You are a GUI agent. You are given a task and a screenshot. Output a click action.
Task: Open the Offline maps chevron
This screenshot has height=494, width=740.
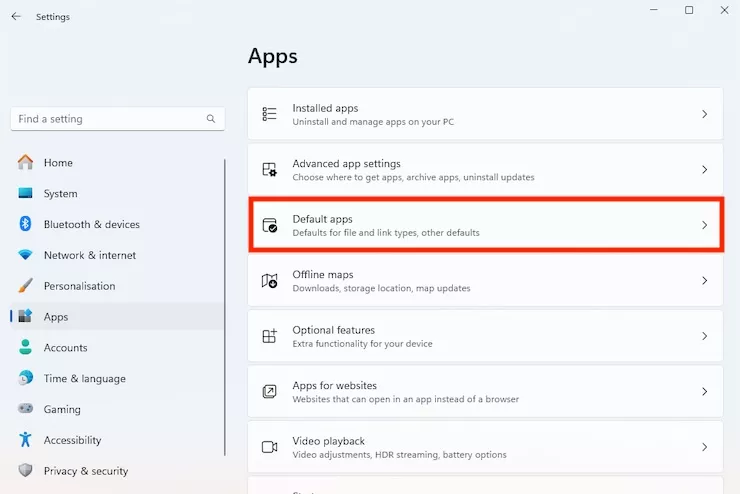point(704,281)
